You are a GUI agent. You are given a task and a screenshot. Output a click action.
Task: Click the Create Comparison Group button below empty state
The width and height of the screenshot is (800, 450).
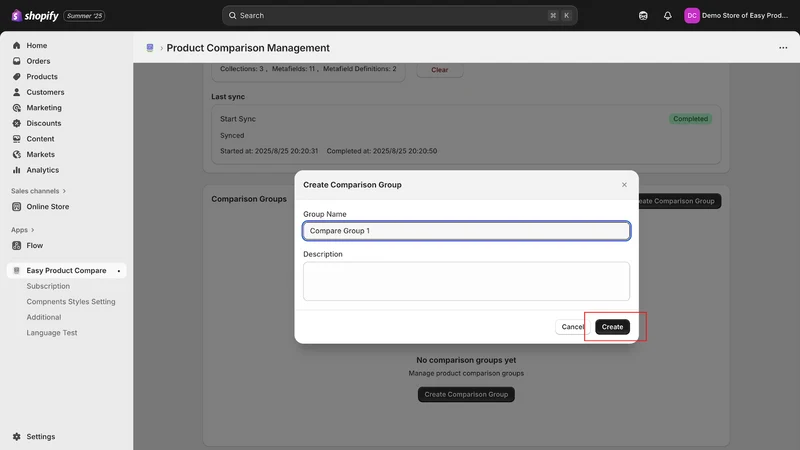466,394
